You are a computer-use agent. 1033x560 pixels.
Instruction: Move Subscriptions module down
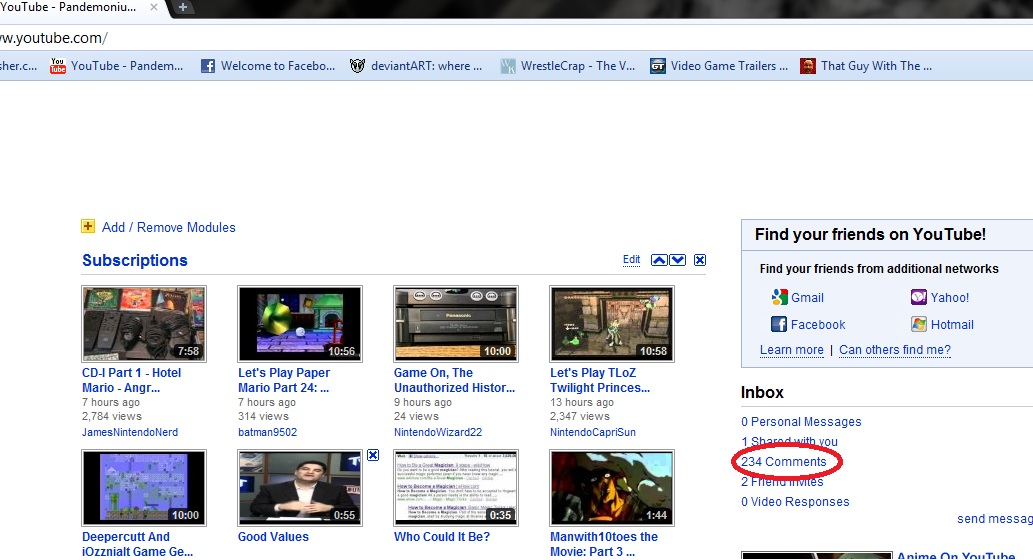tap(677, 260)
